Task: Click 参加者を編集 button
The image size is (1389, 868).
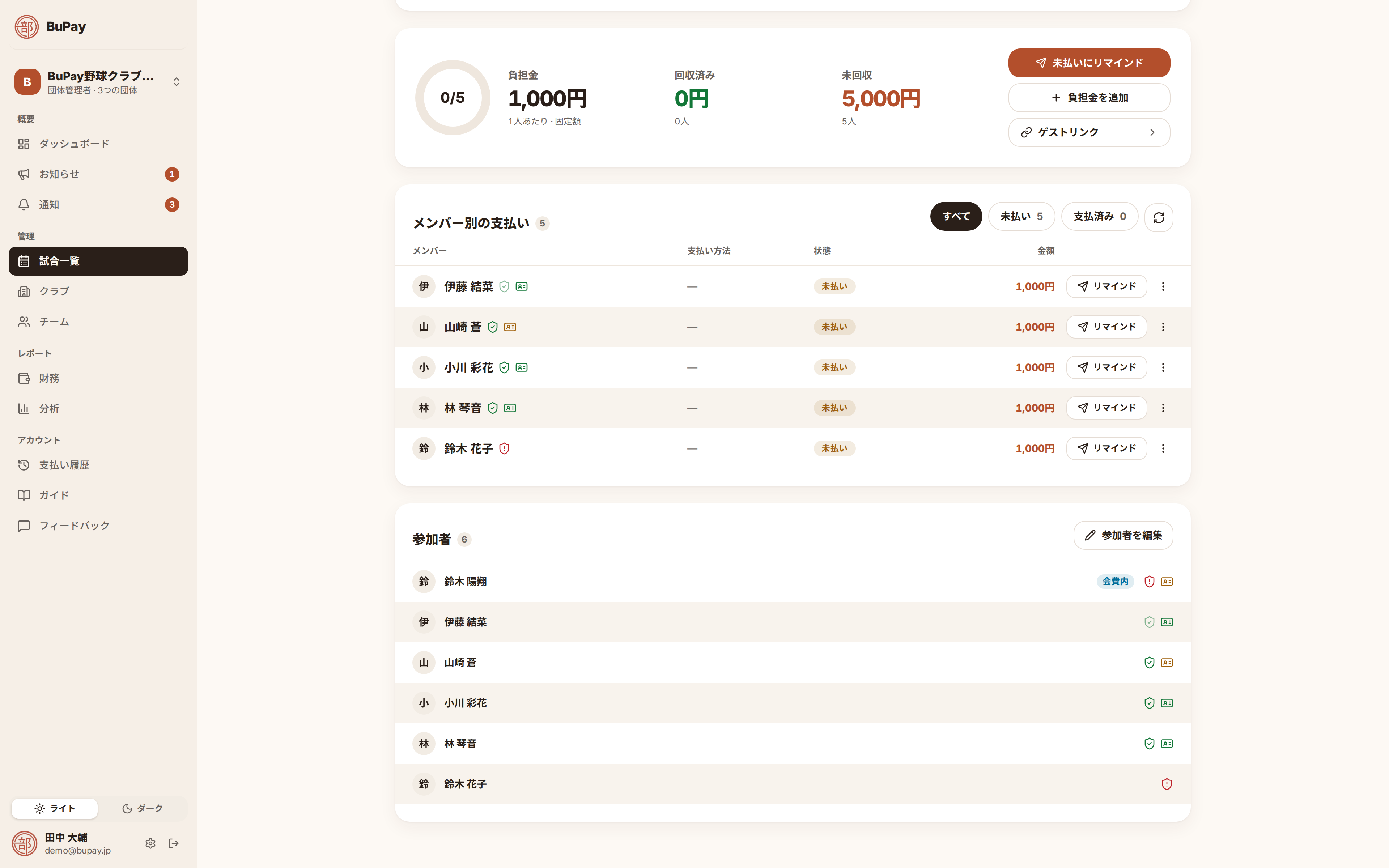Action: pyautogui.click(x=1123, y=535)
